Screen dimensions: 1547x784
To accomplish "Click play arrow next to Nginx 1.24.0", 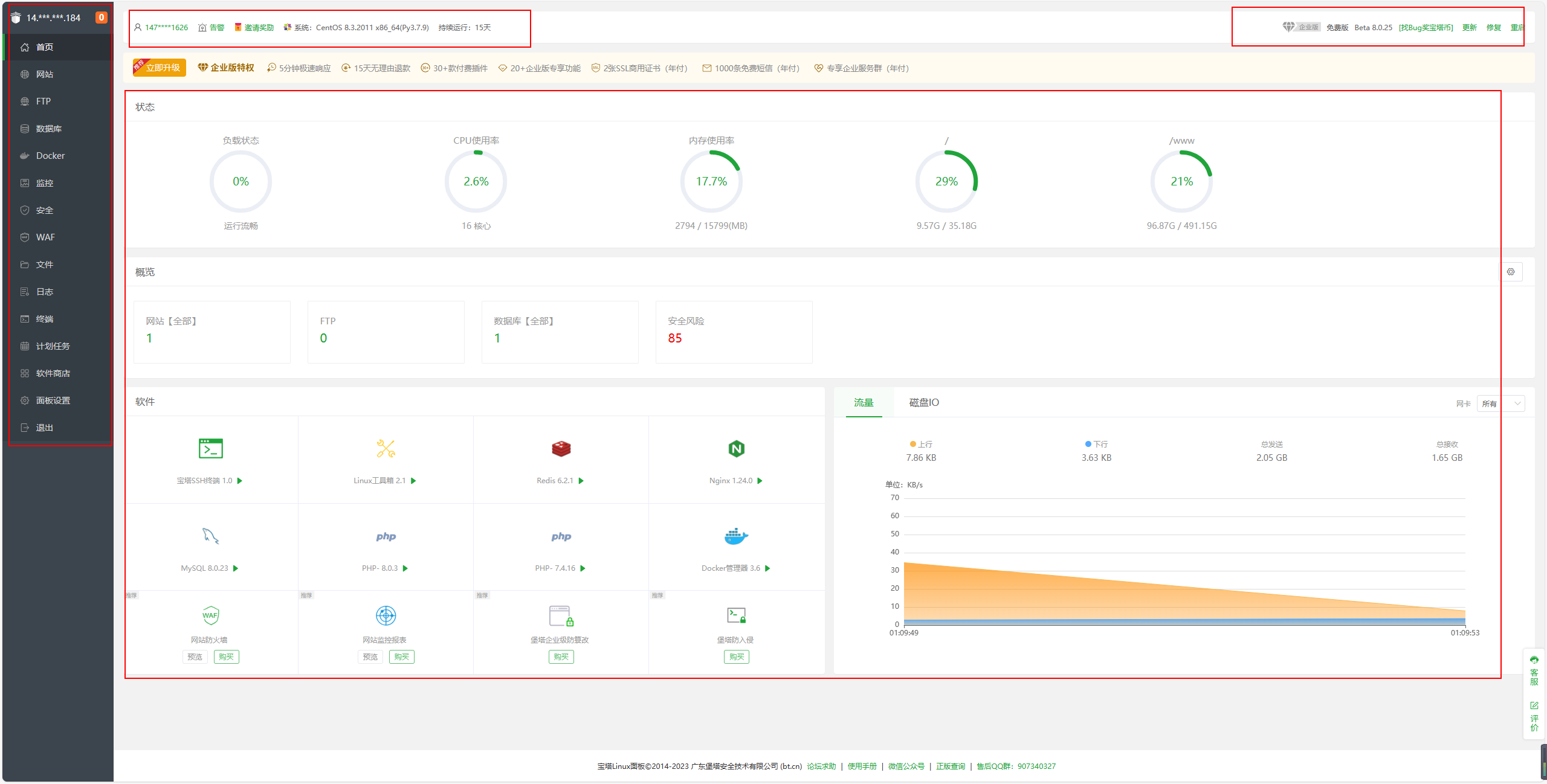I will pyautogui.click(x=760, y=481).
